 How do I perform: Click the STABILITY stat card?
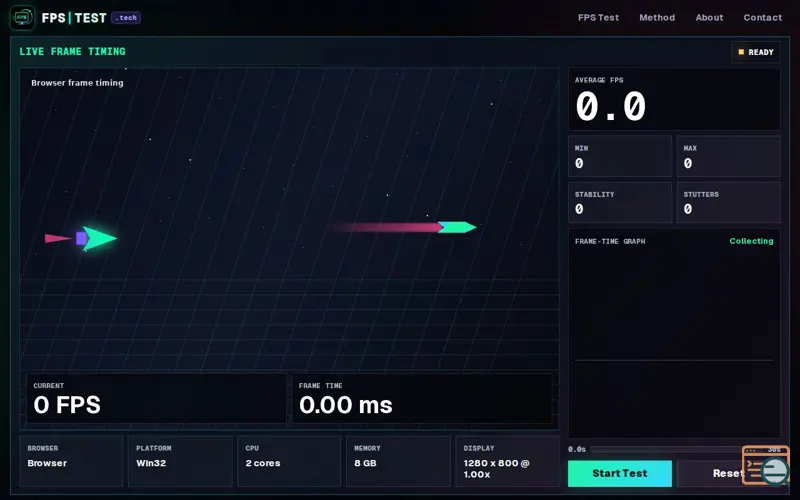(620, 203)
